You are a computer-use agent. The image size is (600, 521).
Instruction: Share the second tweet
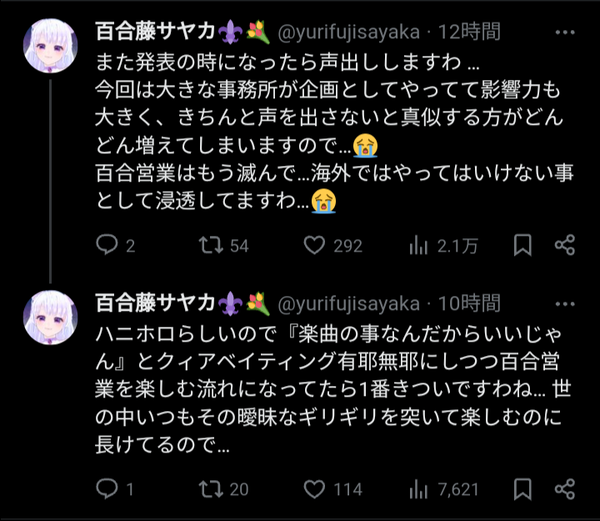click(x=565, y=489)
